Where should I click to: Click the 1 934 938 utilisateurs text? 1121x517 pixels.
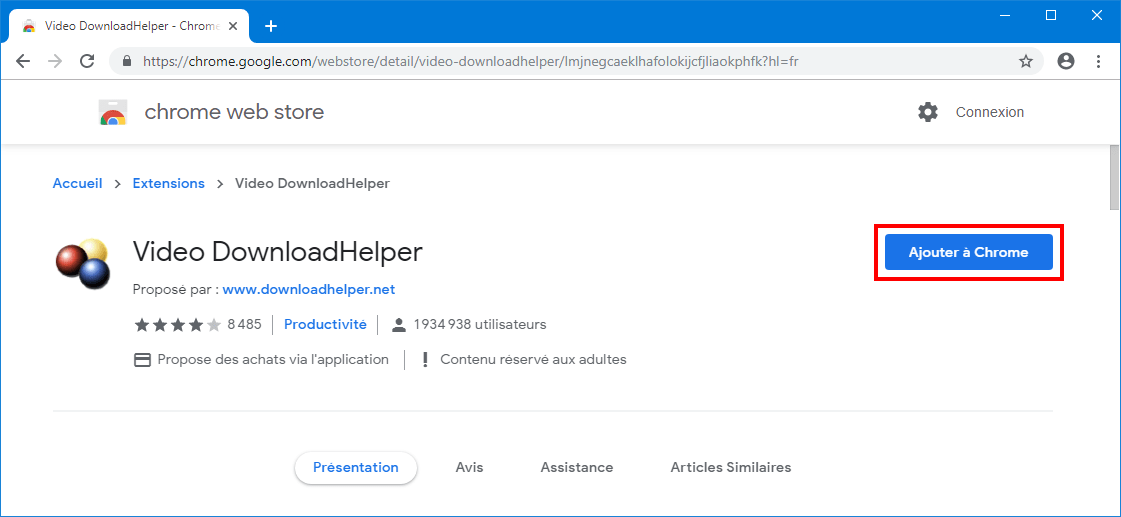point(480,325)
